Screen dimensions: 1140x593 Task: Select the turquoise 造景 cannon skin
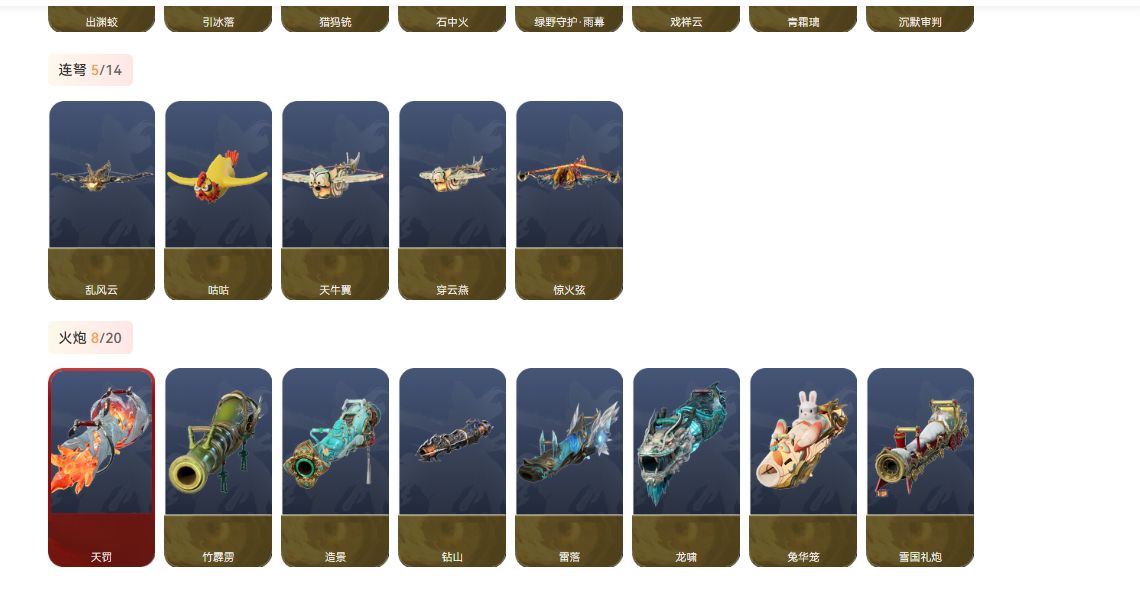[x=336, y=468]
